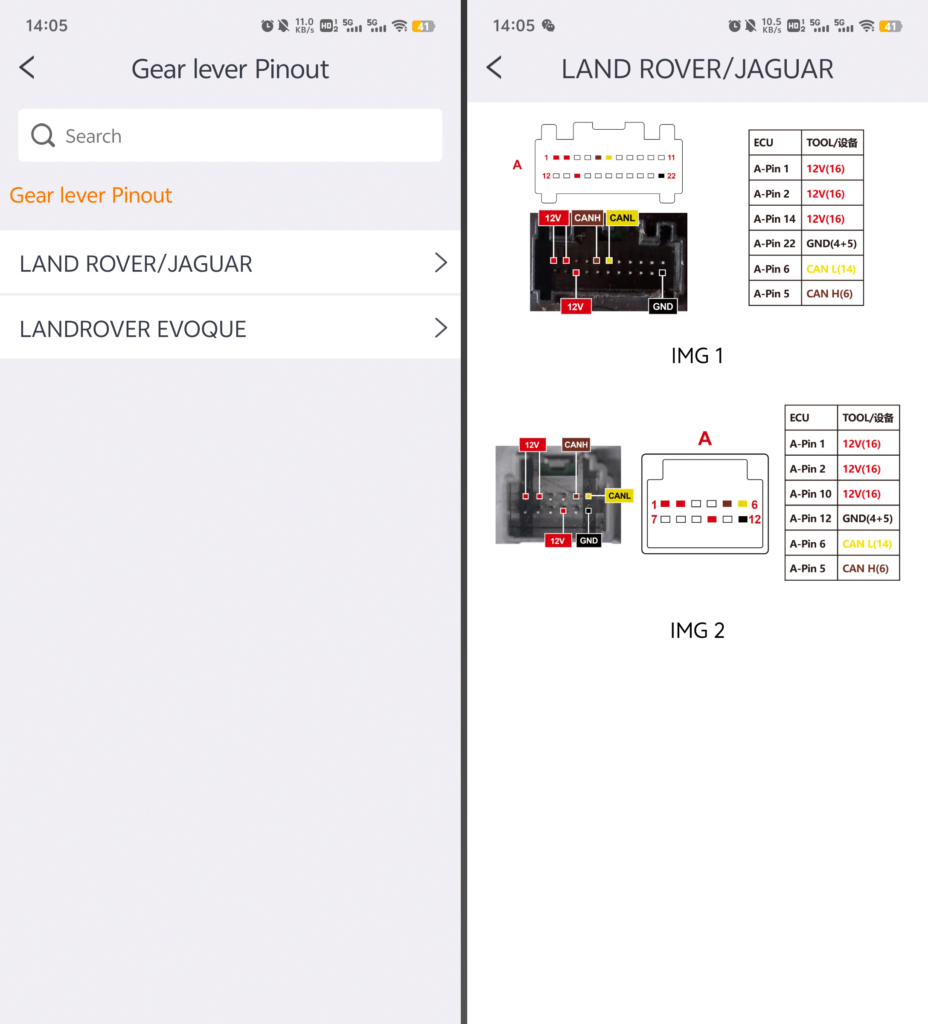The width and height of the screenshot is (928, 1024).
Task: Tap the LAND ROVER/JAGUAR page title
Action: click(697, 69)
